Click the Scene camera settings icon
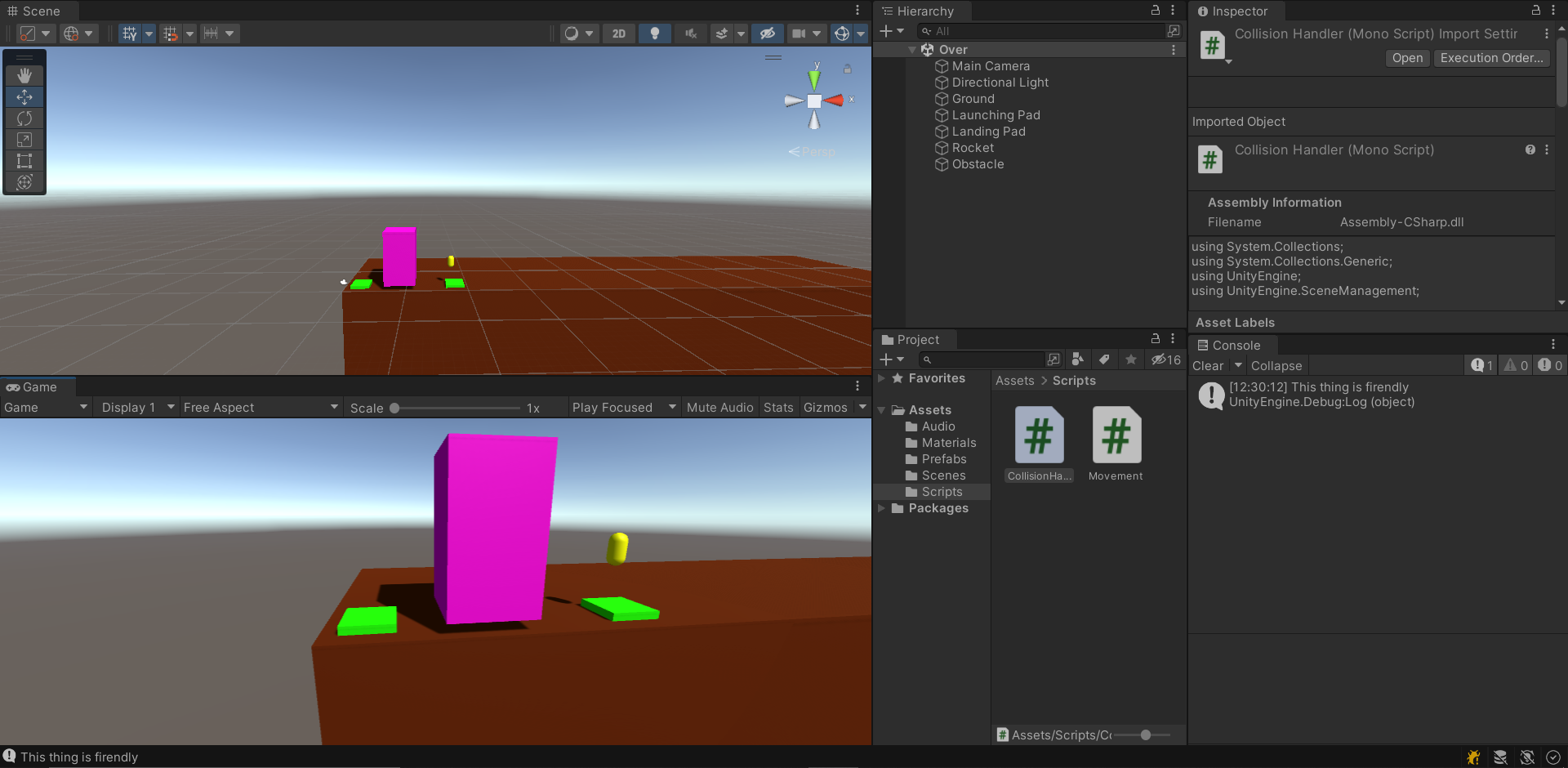 (x=799, y=33)
